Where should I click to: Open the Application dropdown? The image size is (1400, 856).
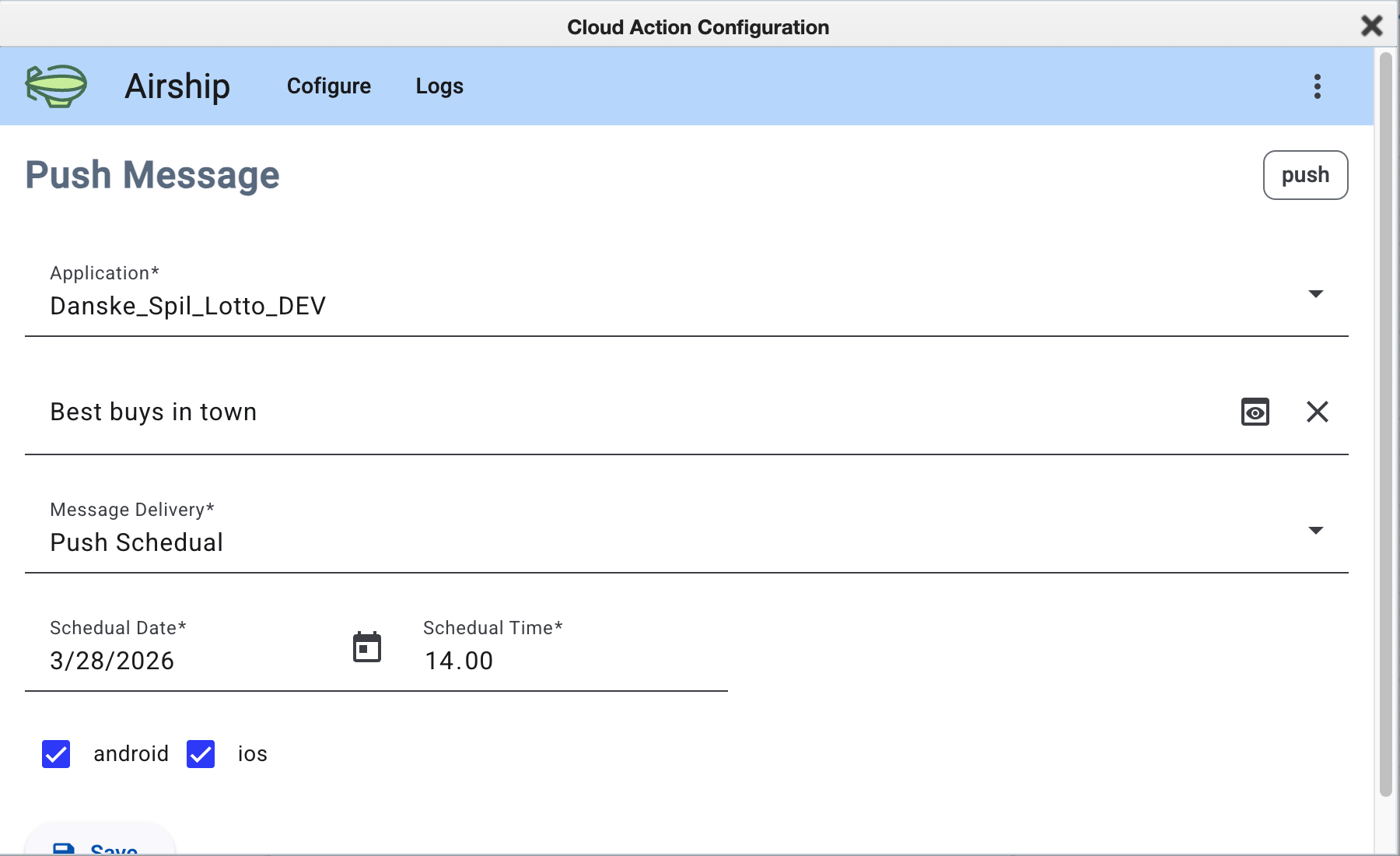click(x=1315, y=294)
